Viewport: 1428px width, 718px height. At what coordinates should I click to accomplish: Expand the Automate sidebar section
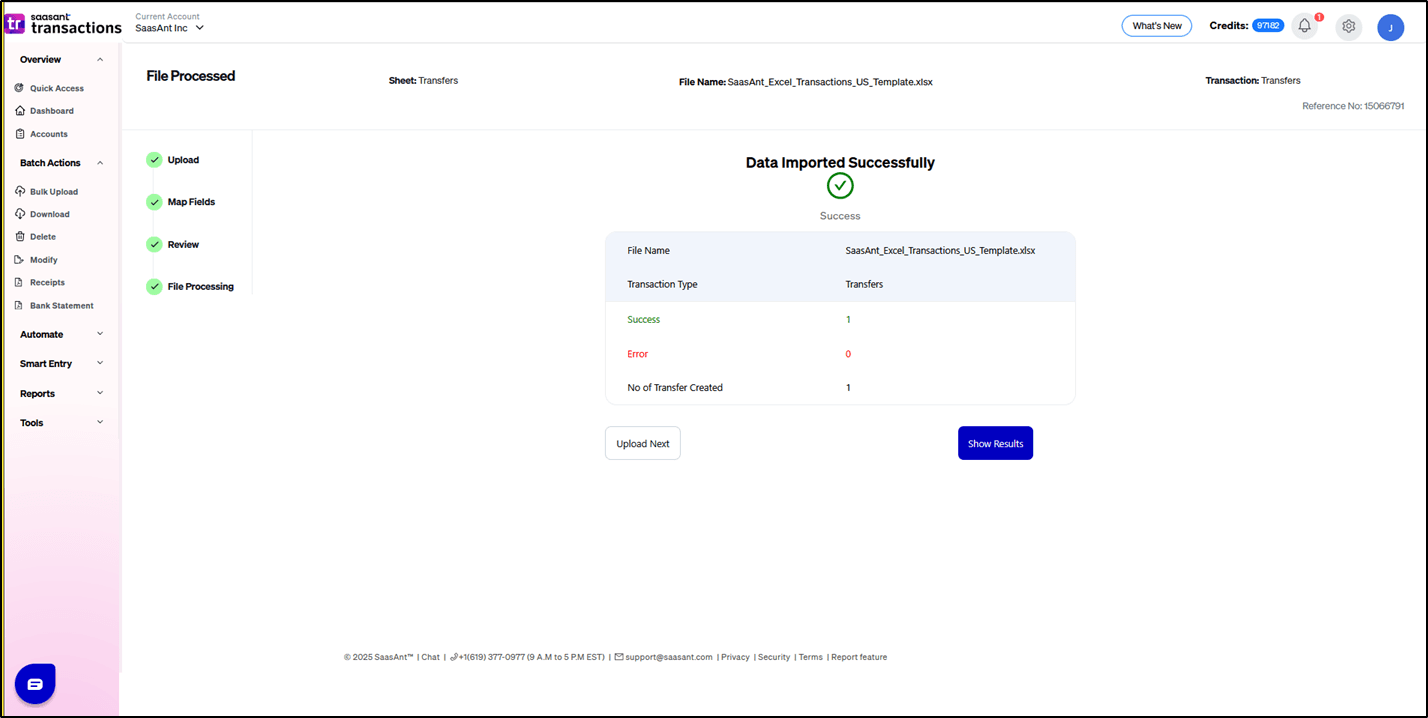tap(61, 334)
